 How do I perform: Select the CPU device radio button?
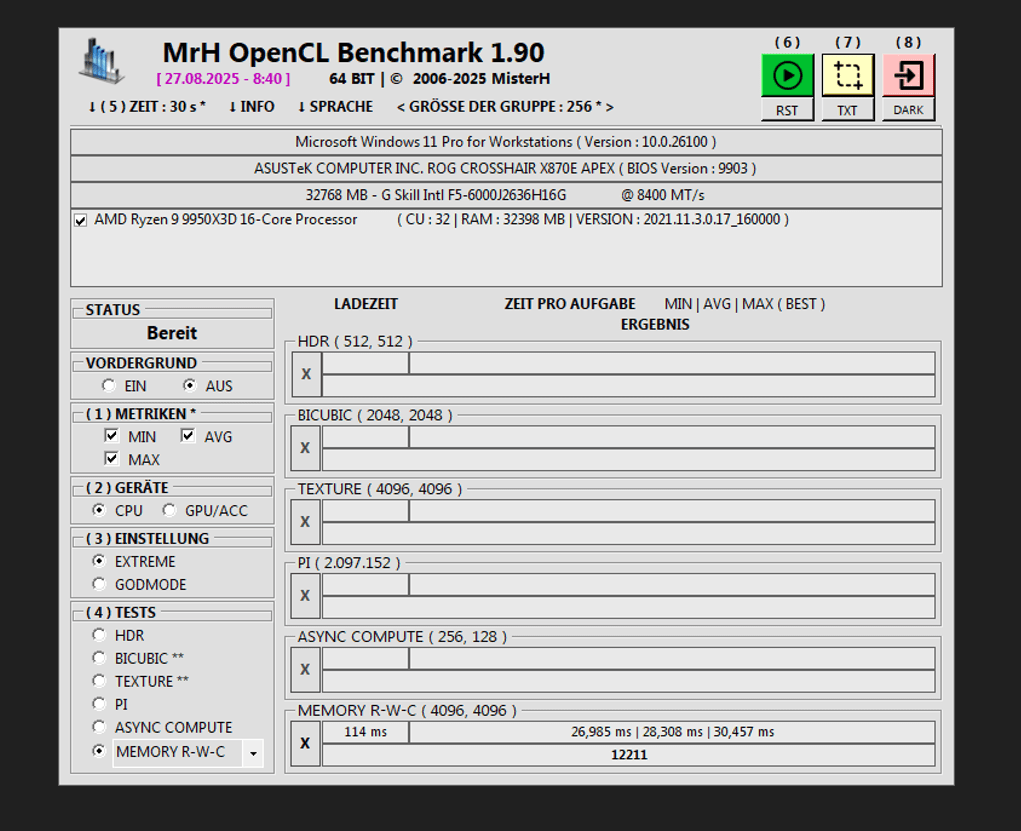98,510
